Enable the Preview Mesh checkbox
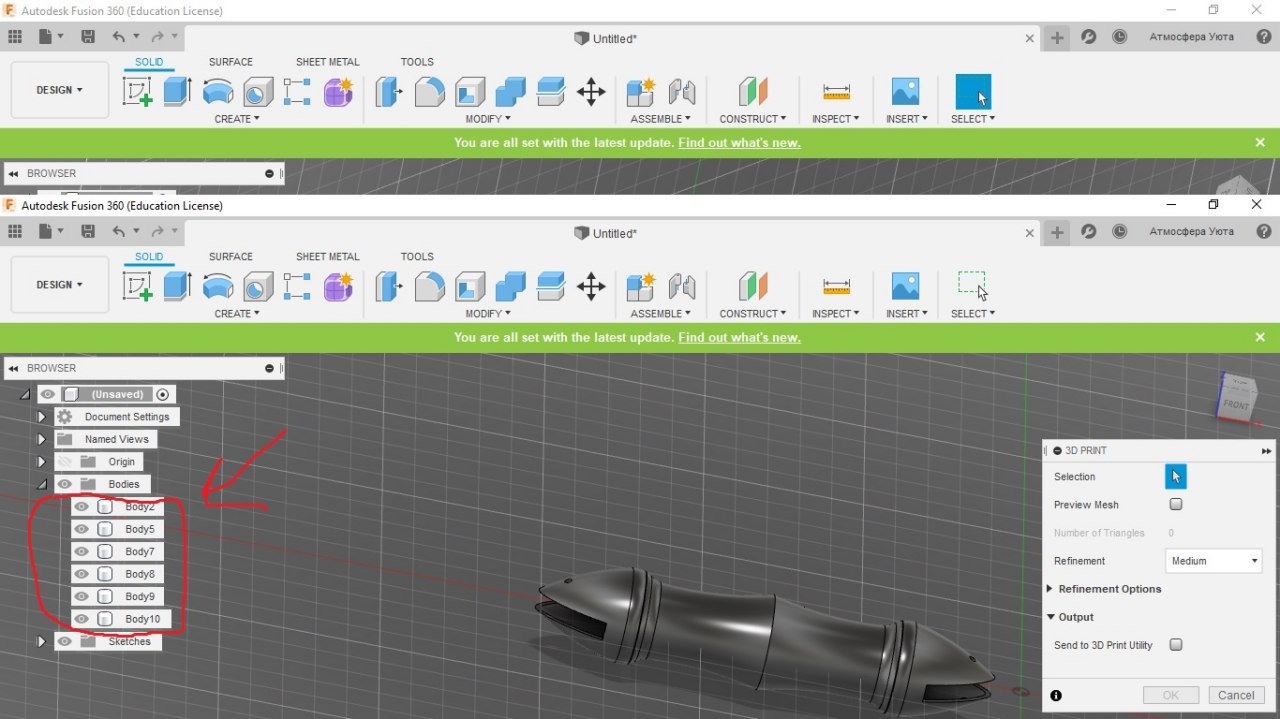The height and width of the screenshot is (719, 1280). [x=1176, y=504]
